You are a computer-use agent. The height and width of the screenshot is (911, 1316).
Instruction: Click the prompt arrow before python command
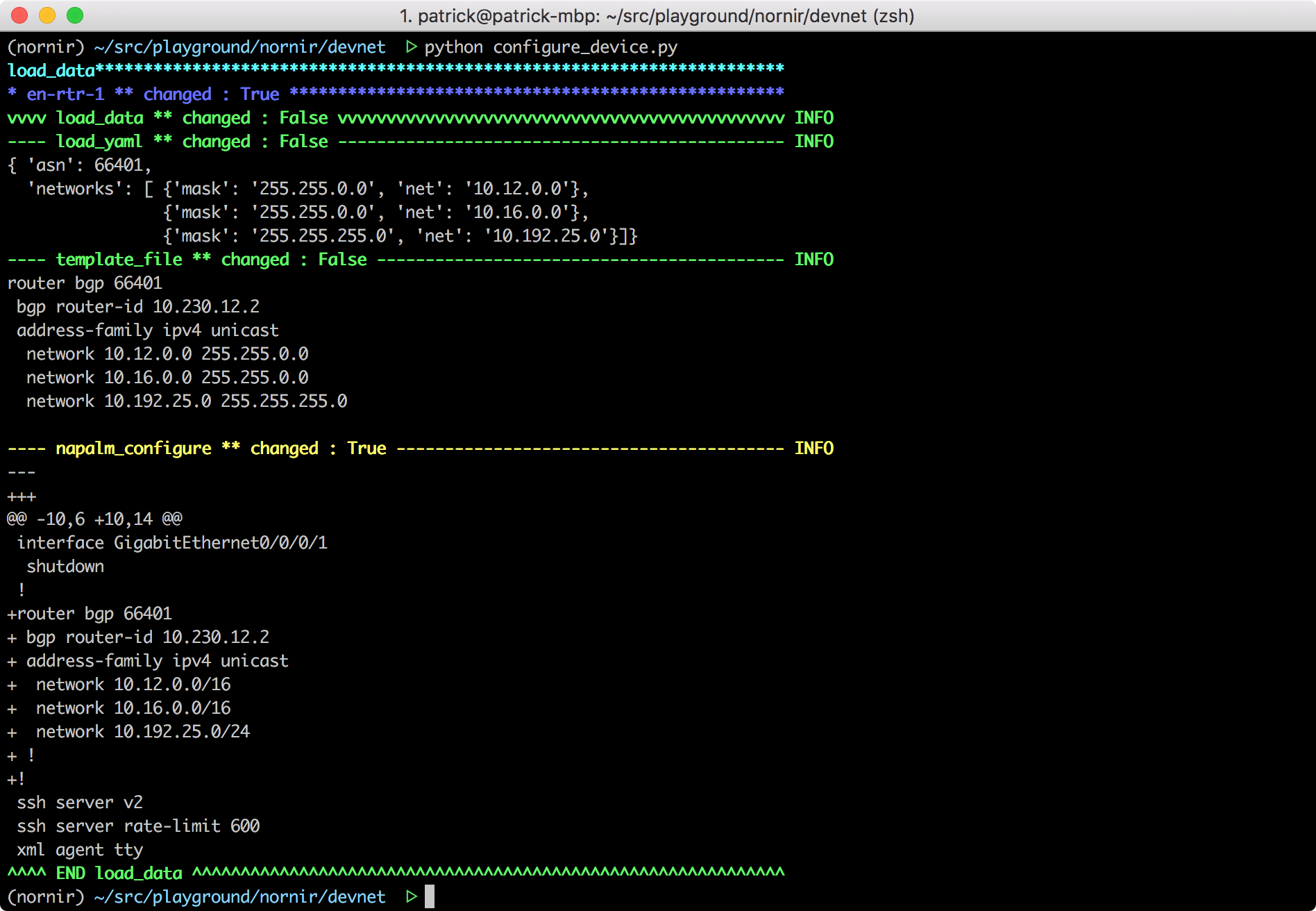[411, 47]
